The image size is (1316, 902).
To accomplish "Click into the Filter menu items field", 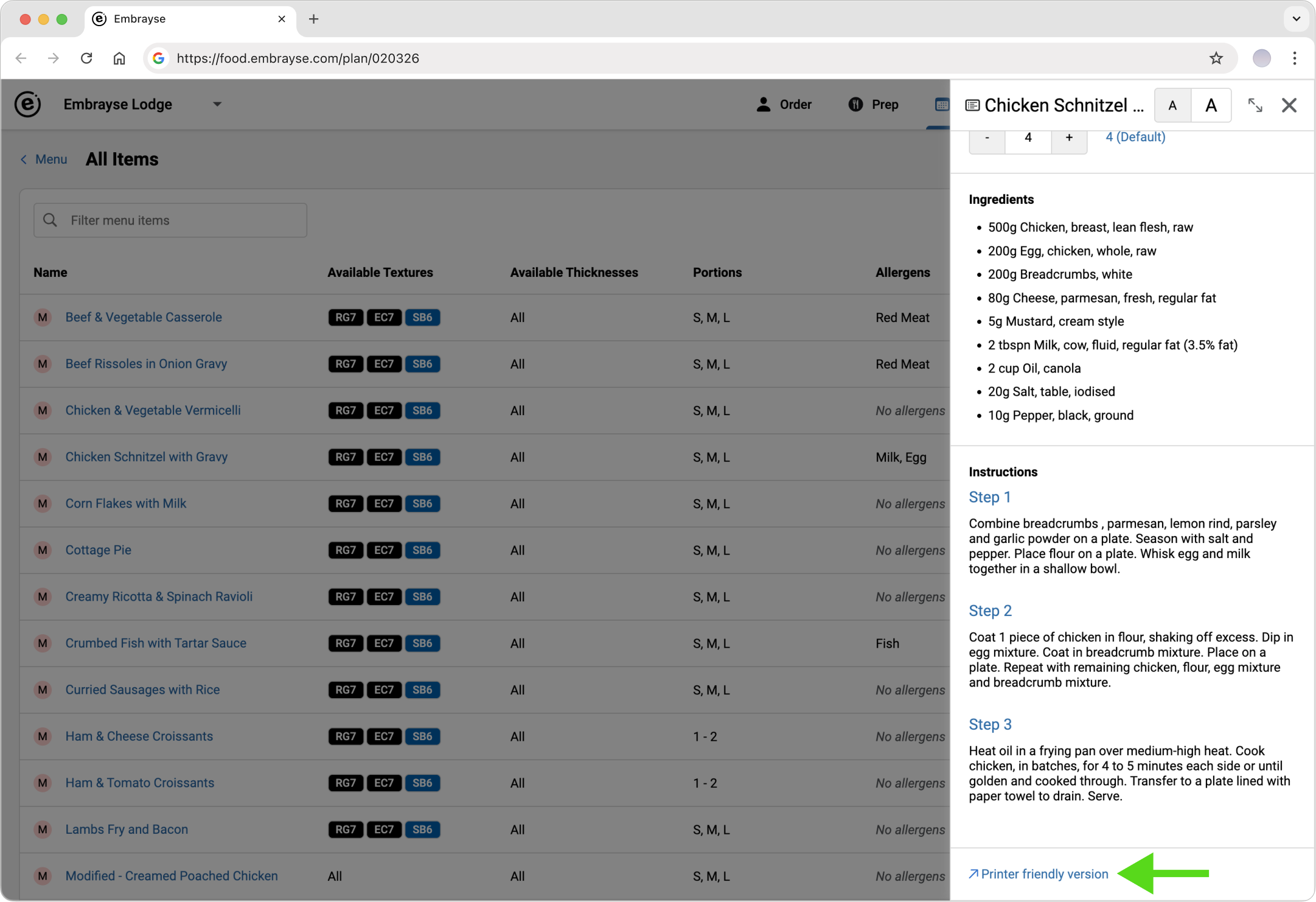I will click(170, 220).
